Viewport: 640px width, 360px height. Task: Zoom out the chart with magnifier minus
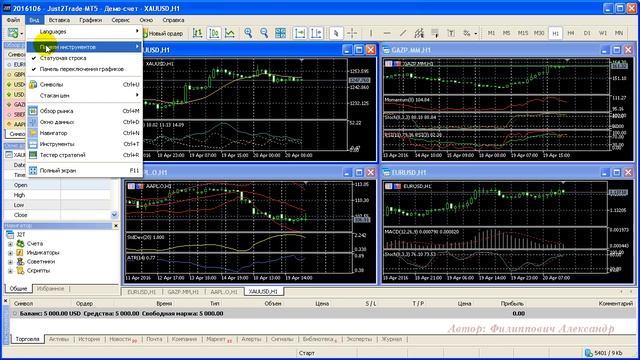(264, 33)
